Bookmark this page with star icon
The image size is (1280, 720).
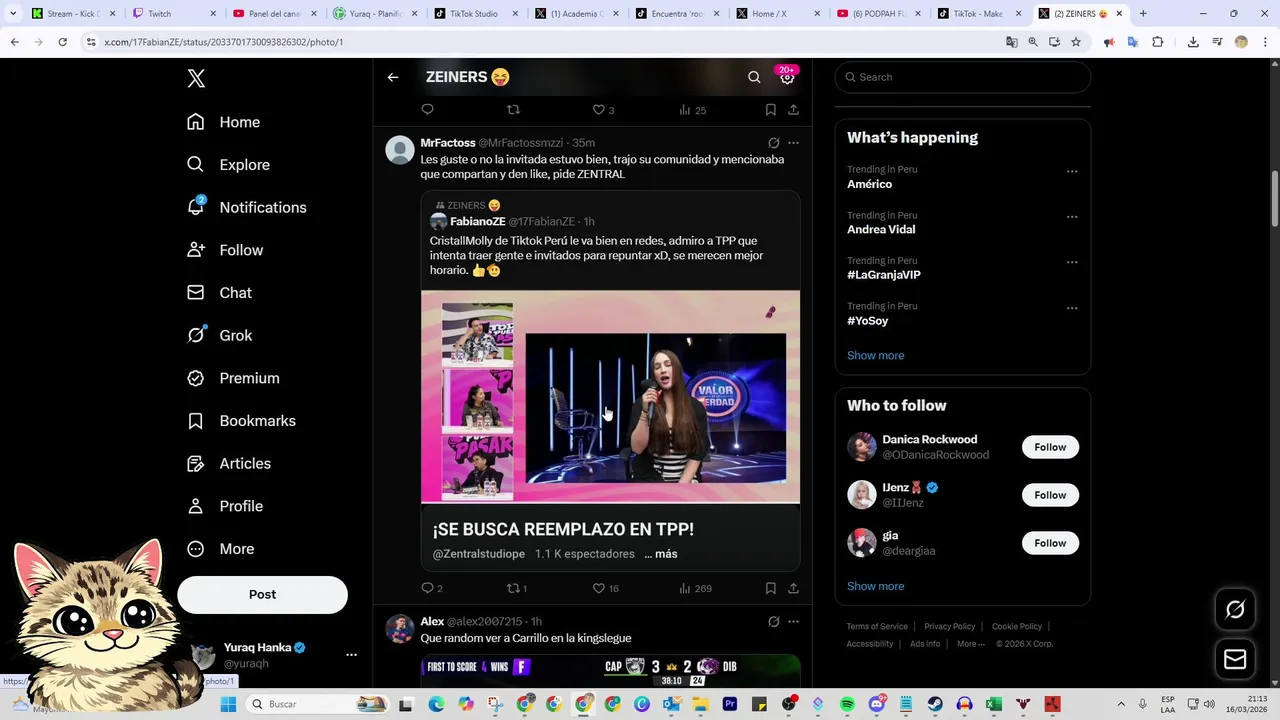tap(1076, 42)
